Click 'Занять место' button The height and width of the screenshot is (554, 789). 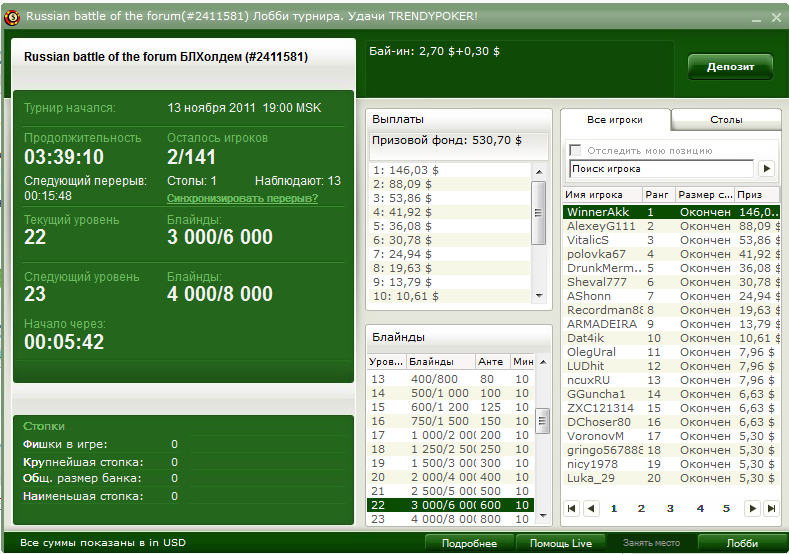(651, 543)
